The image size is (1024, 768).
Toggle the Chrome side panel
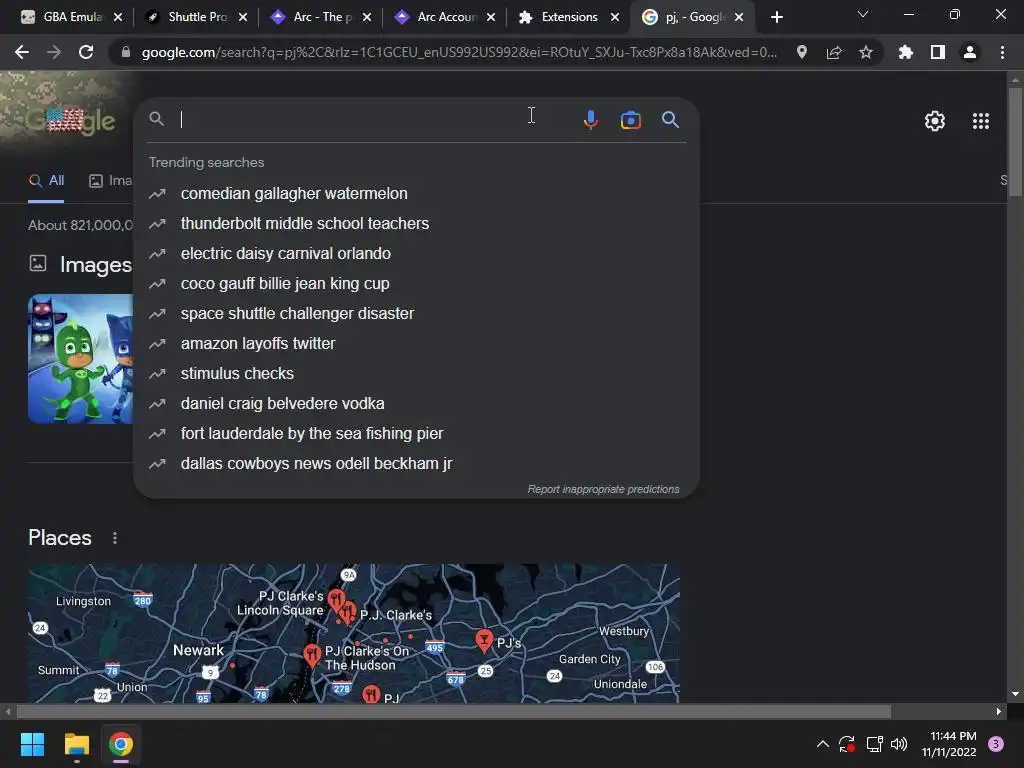click(938, 52)
